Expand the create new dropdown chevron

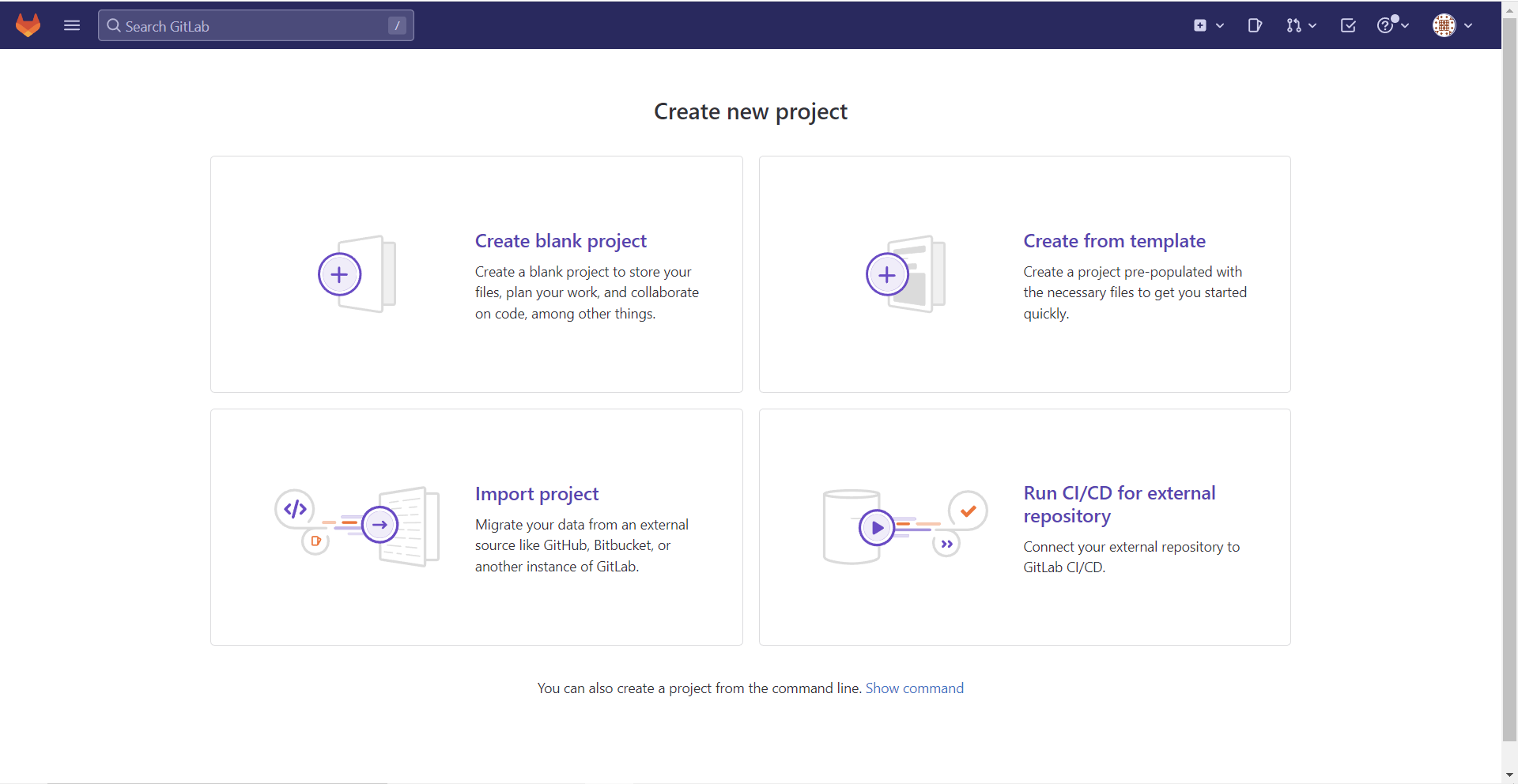[x=1220, y=25]
